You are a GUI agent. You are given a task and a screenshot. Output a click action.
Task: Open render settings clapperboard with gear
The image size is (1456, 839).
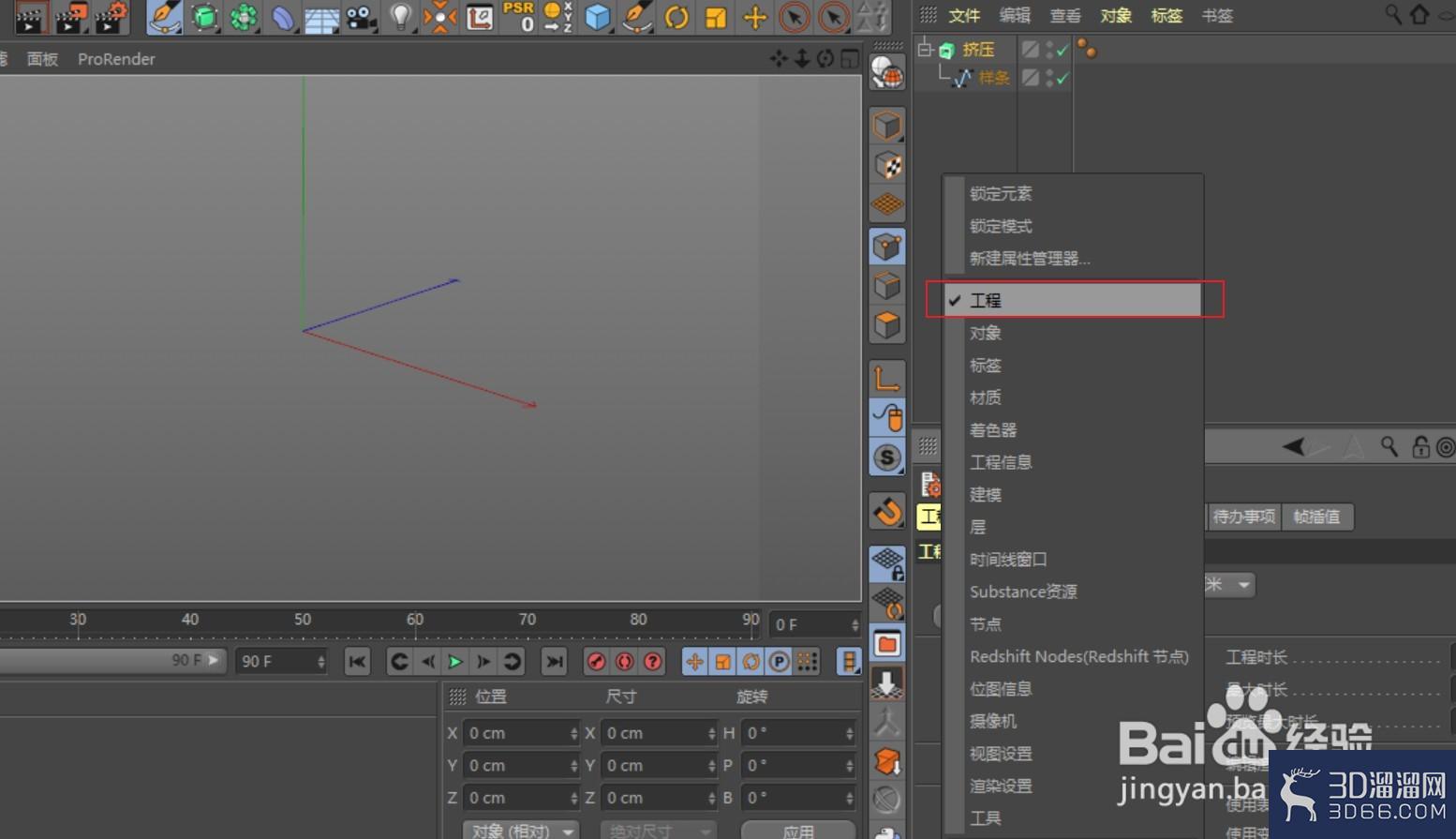(x=111, y=16)
